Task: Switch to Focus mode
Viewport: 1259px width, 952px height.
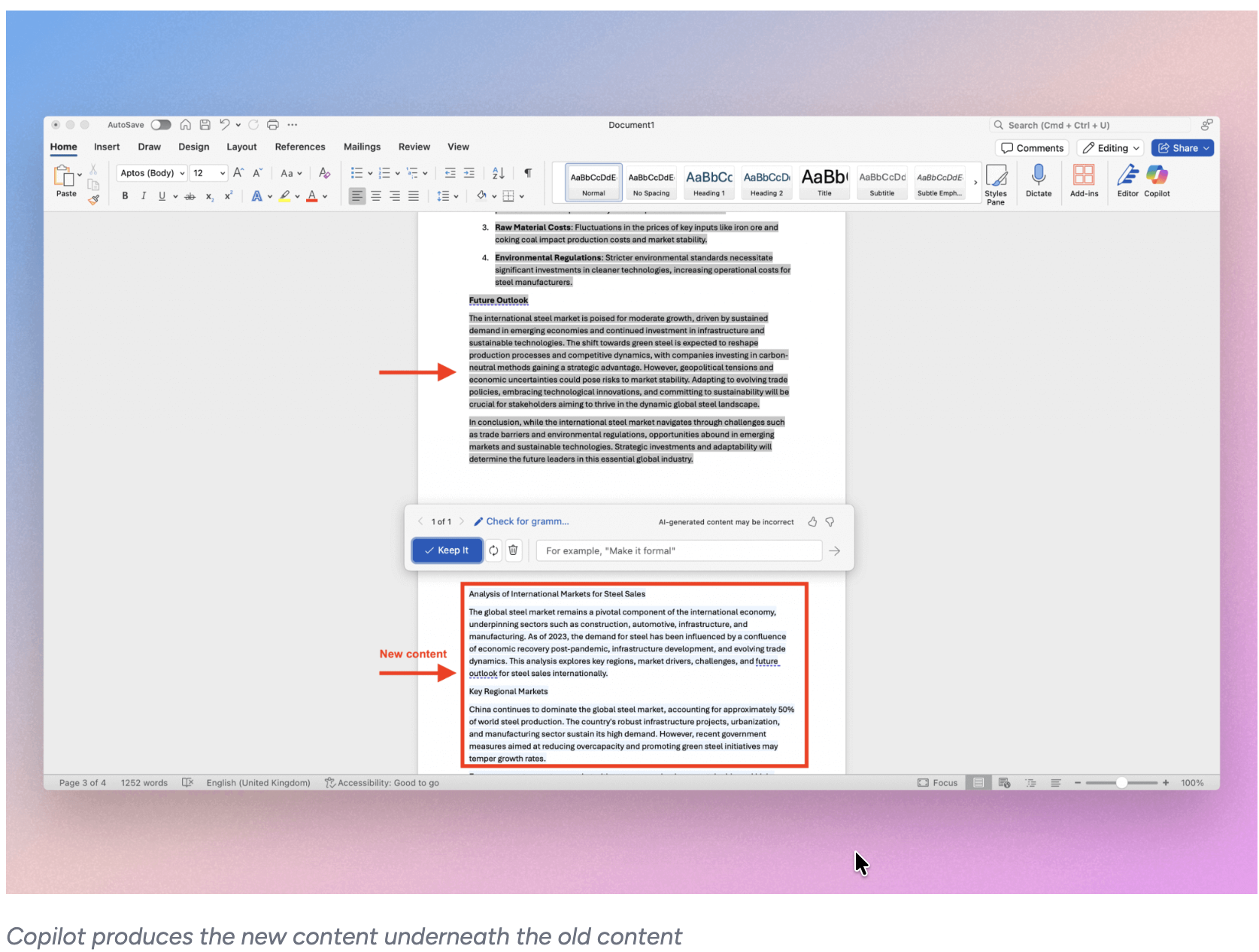Action: coord(937,782)
